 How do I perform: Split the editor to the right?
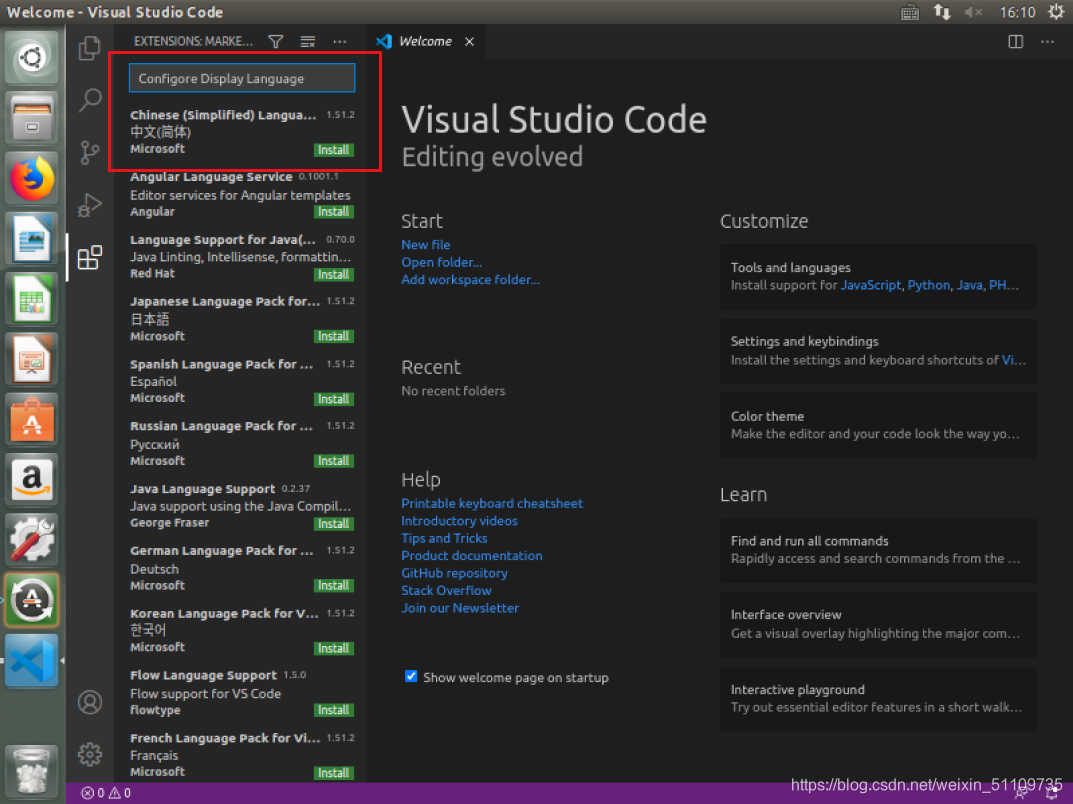[x=1016, y=42]
